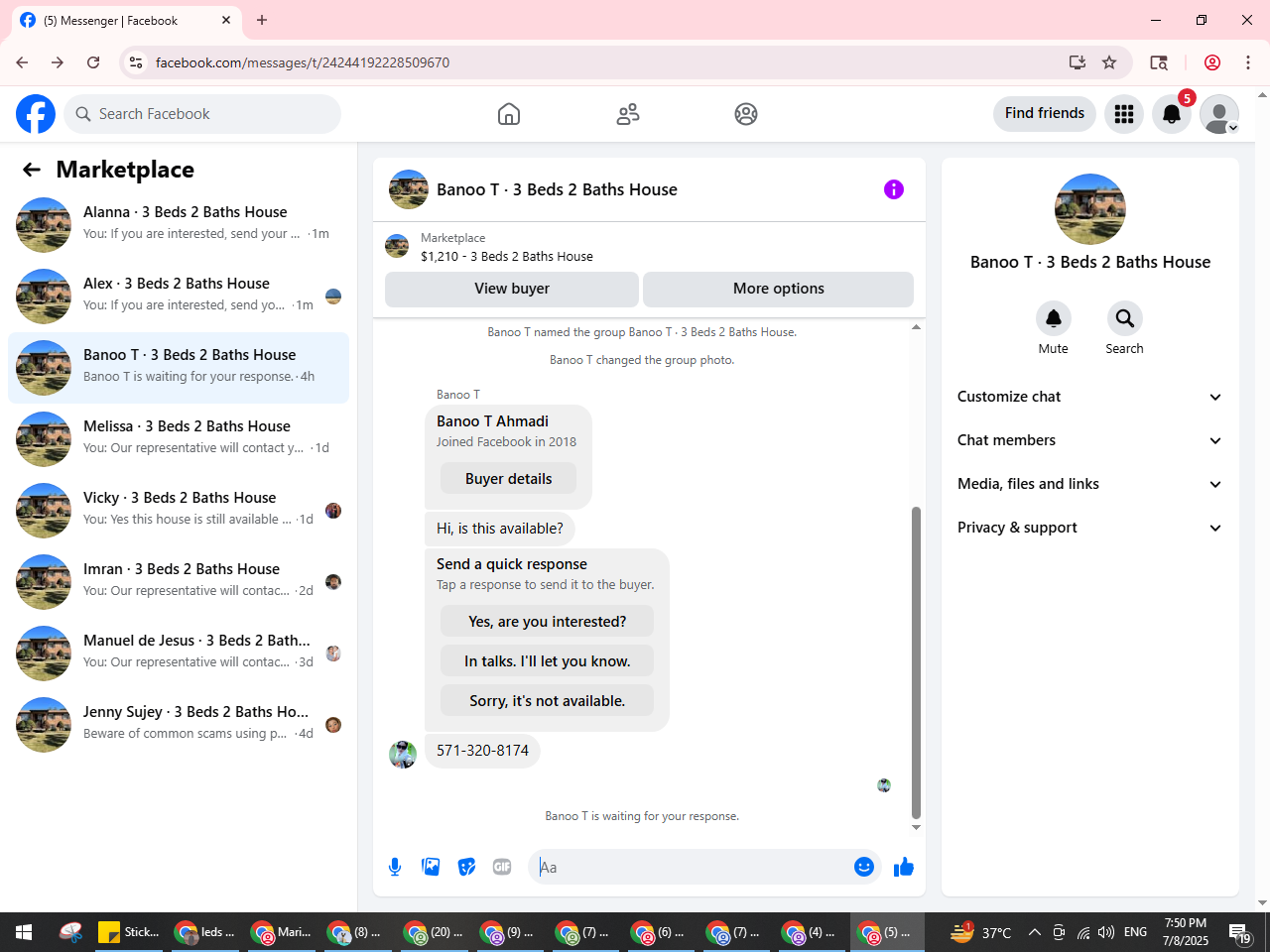This screenshot has height=952, width=1270.
Task: Open Vicky conversation
Action: (x=179, y=511)
